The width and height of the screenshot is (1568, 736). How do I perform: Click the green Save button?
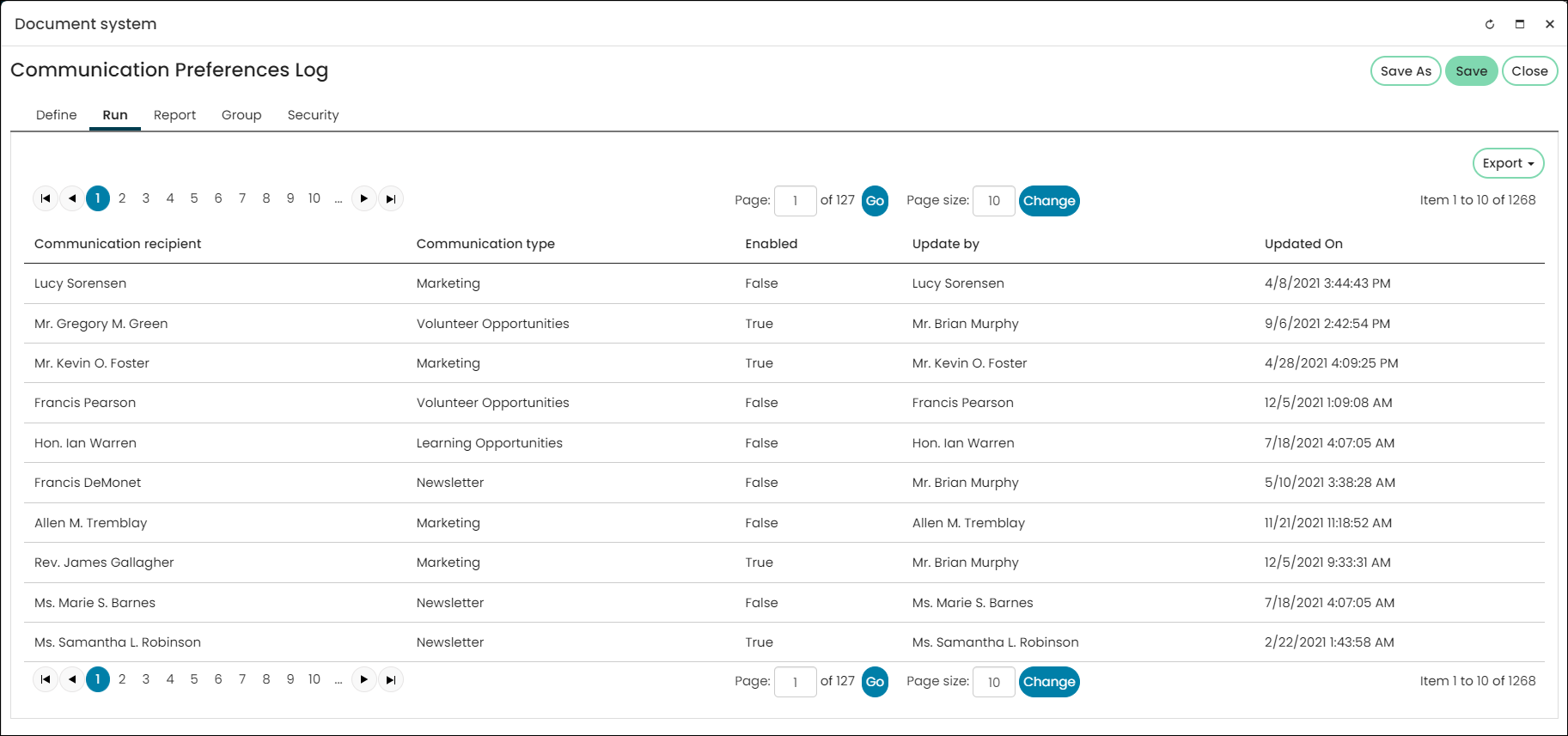pos(1471,71)
